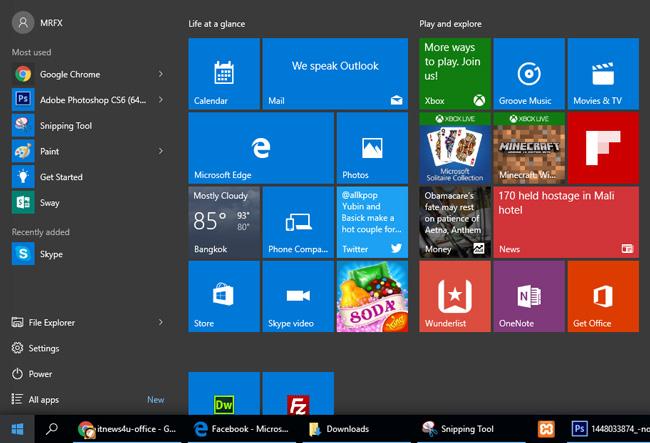Launch Microsoft Solitaire Collection tile
The width and height of the screenshot is (650, 443).
[455, 148]
